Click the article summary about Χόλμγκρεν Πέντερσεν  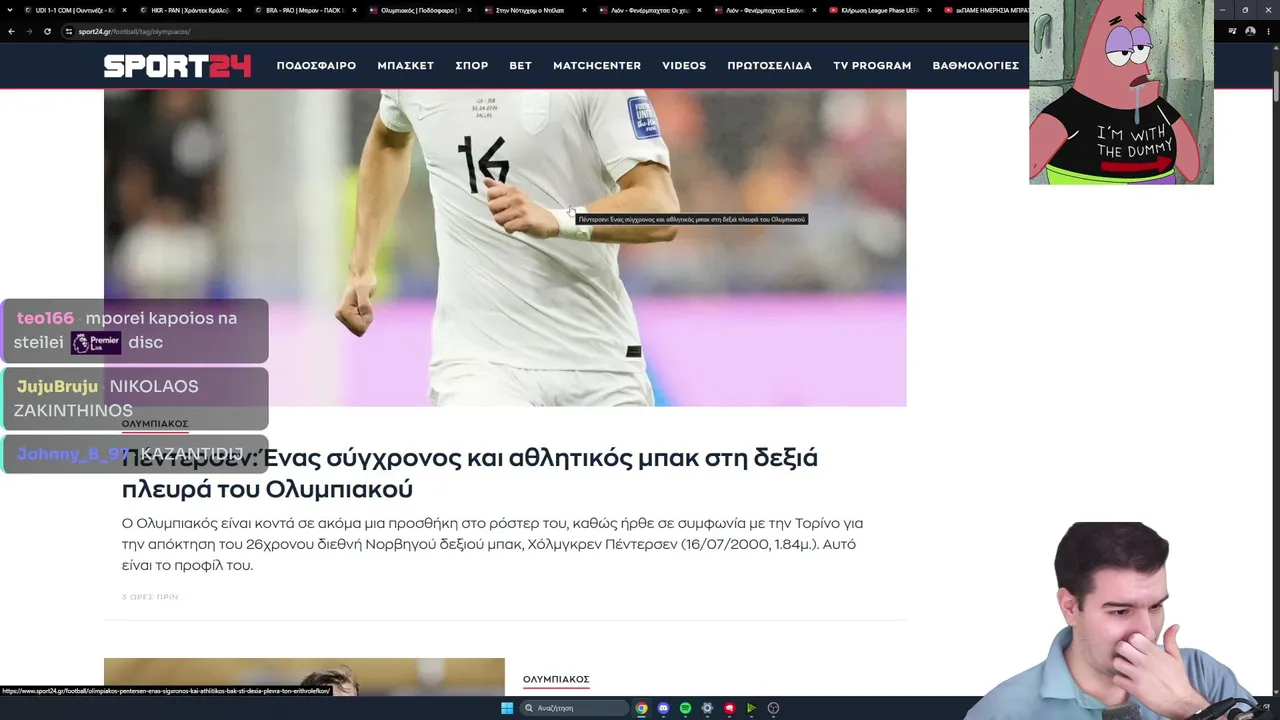tap(492, 544)
